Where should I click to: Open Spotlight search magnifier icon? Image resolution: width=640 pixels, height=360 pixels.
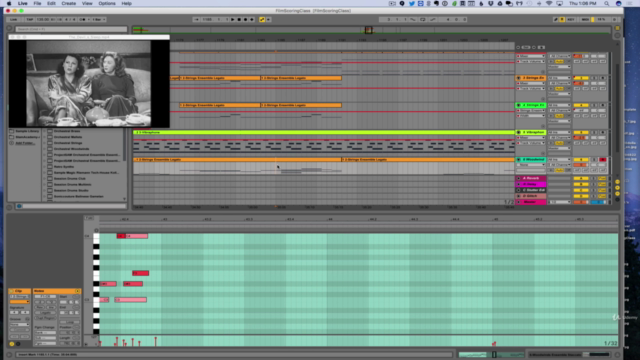click(x=607, y=3)
